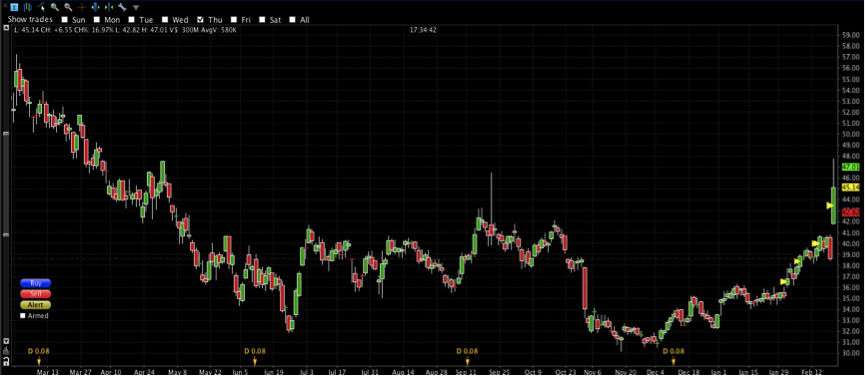Open the toolbar gray dropdown triangle
Image resolution: width=865 pixels, height=376 pixels.
point(136,8)
